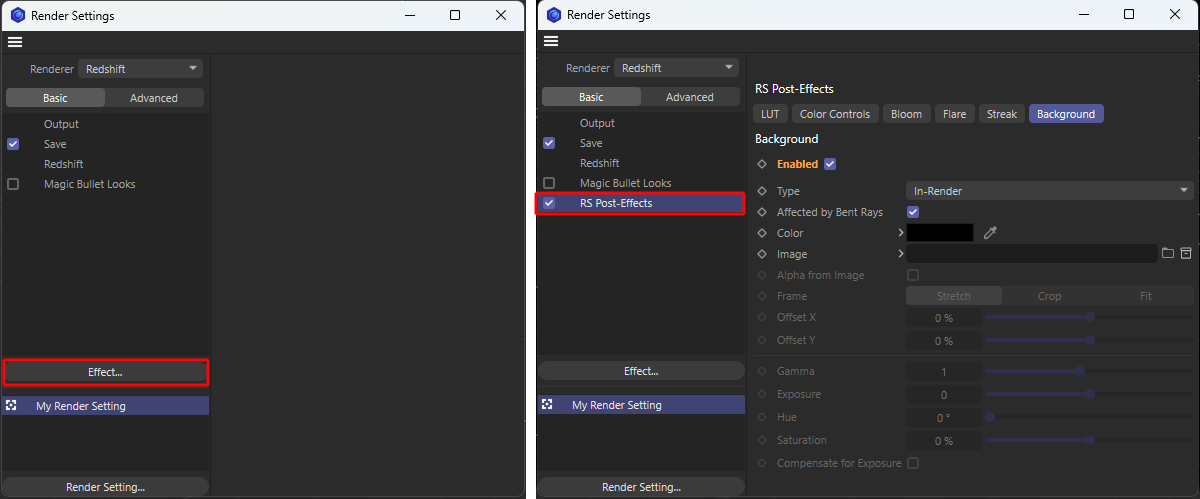Screen dimensions: 1200x499
Task: Uncheck the Enabled checkbox under Background
Action: (x=830, y=164)
